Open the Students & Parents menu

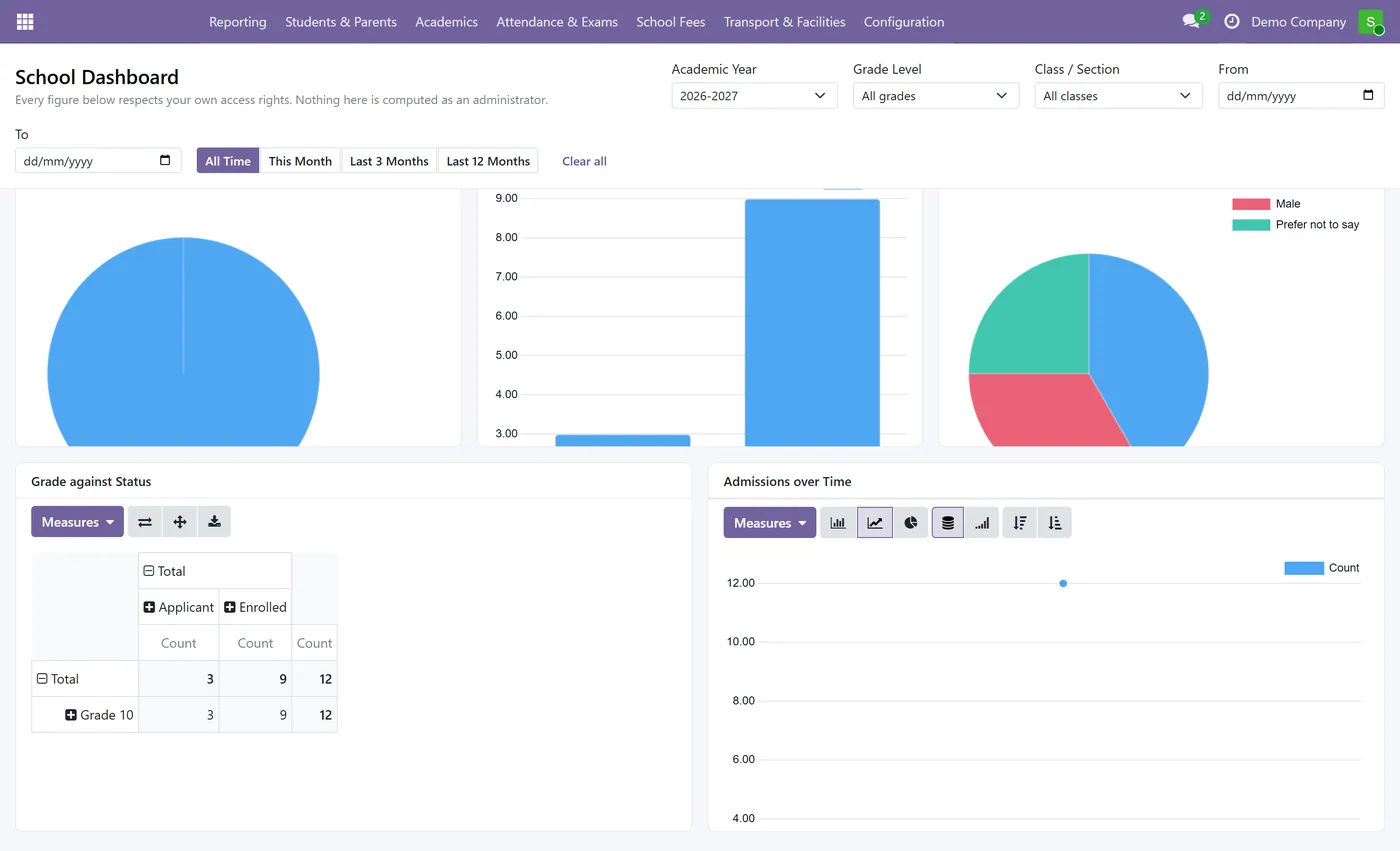(x=341, y=21)
